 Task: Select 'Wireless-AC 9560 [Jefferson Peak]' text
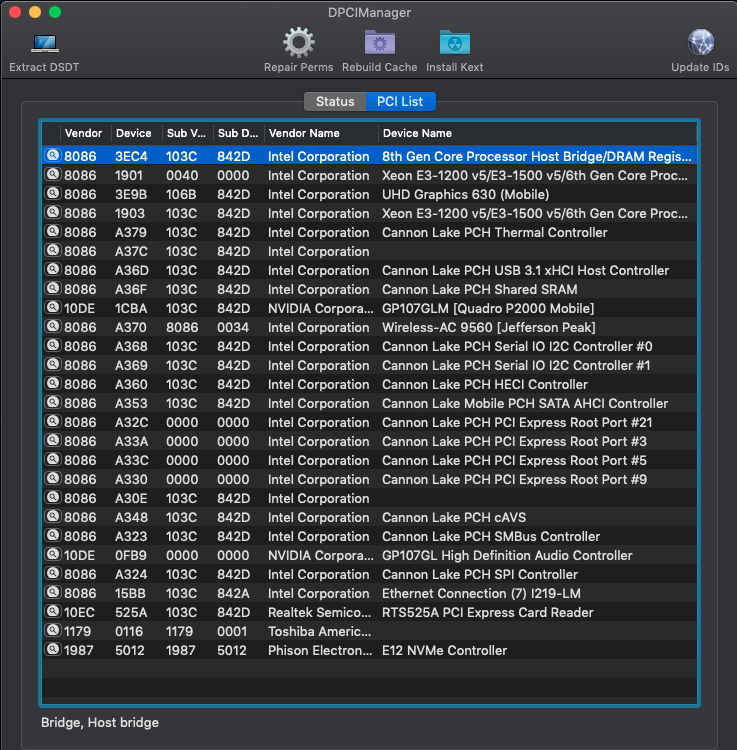[489, 328]
